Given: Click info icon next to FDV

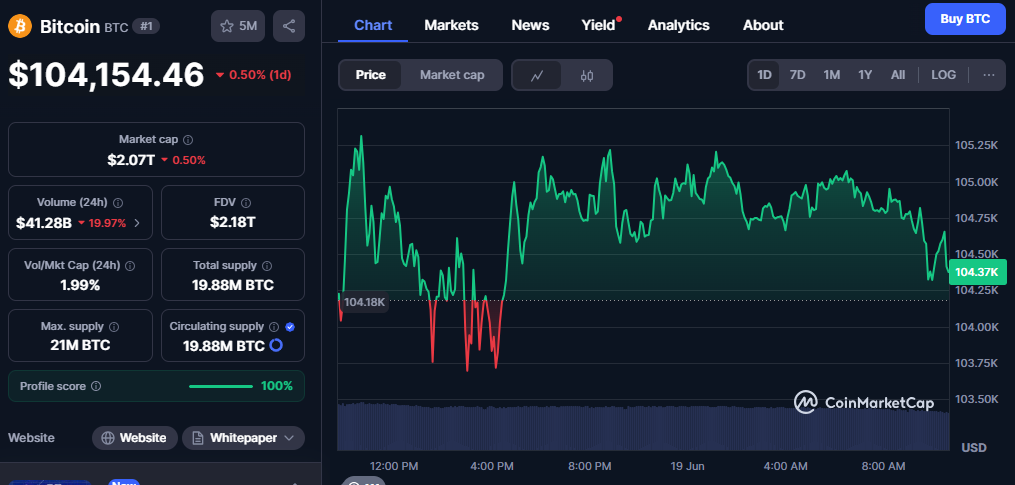Looking at the screenshot, I should 246,203.
